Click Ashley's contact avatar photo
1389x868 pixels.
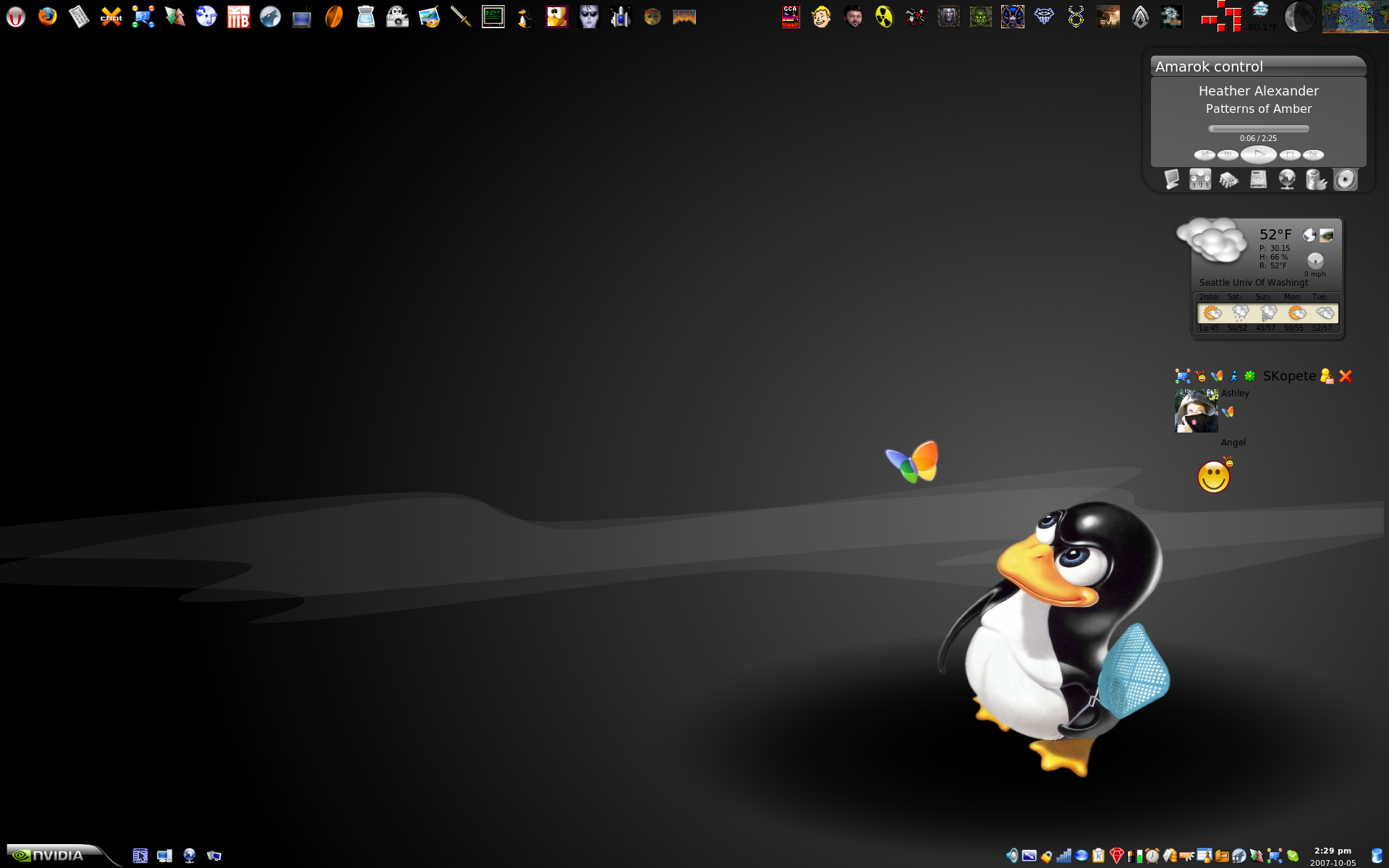[x=1196, y=411]
